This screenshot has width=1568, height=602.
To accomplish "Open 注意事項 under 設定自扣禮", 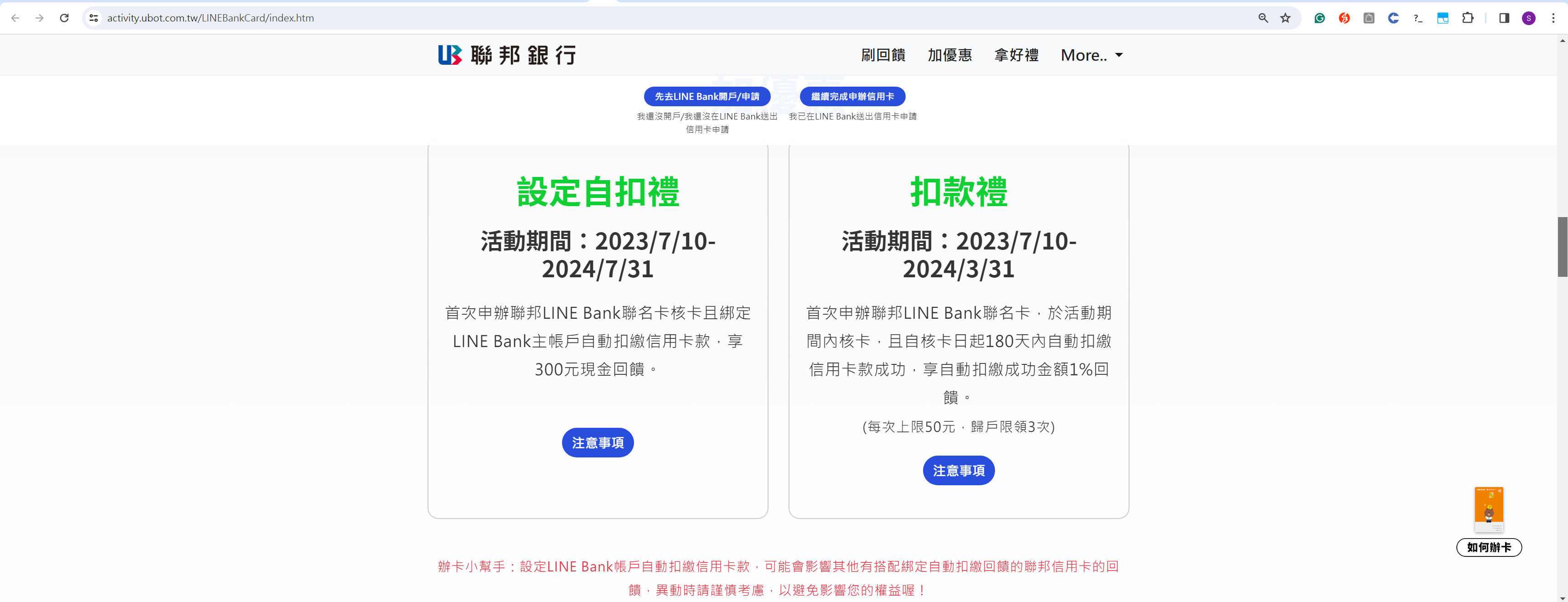I will [x=597, y=442].
